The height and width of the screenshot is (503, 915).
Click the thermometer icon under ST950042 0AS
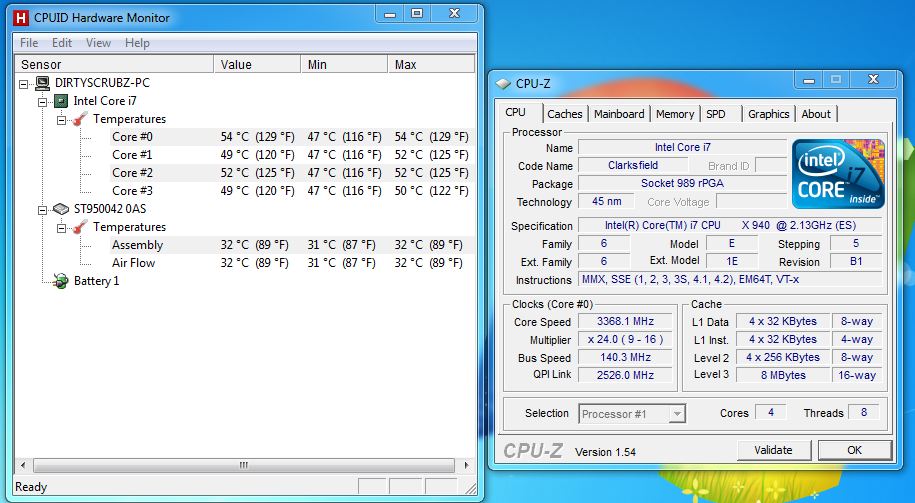pyautogui.click(x=80, y=227)
